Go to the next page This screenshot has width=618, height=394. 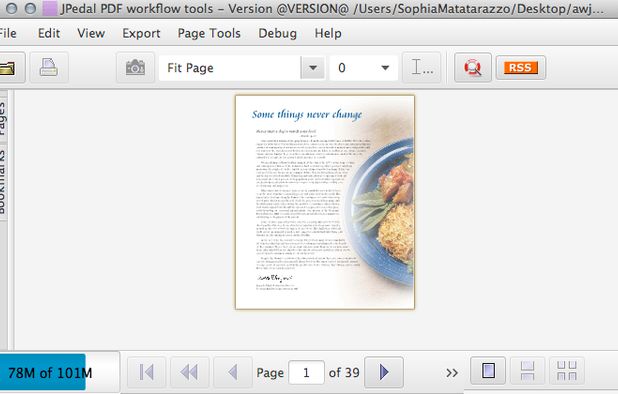tap(384, 372)
